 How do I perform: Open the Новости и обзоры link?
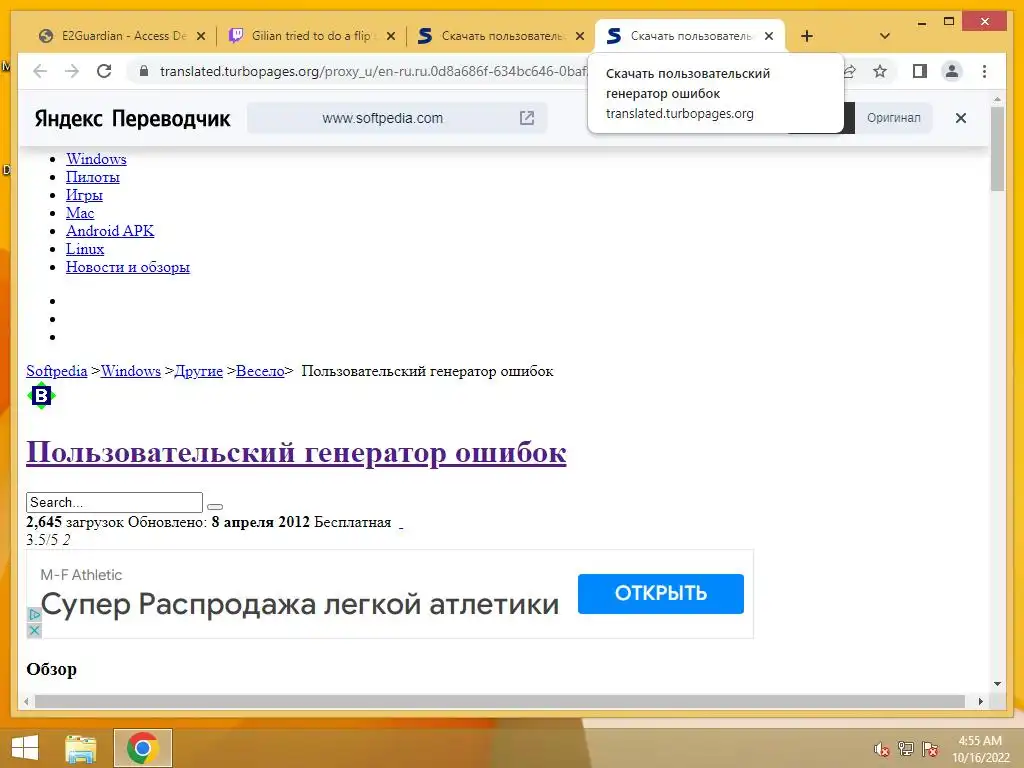pos(128,266)
